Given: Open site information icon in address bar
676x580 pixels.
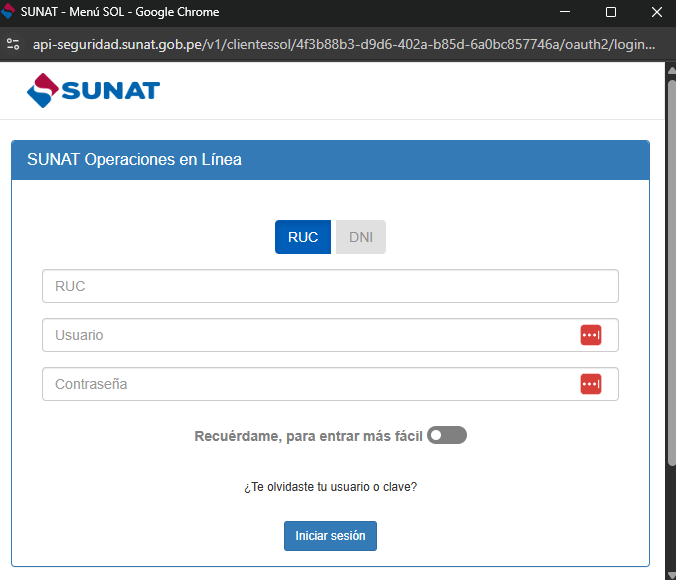Looking at the screenshot, I should (x=13, y=44).
